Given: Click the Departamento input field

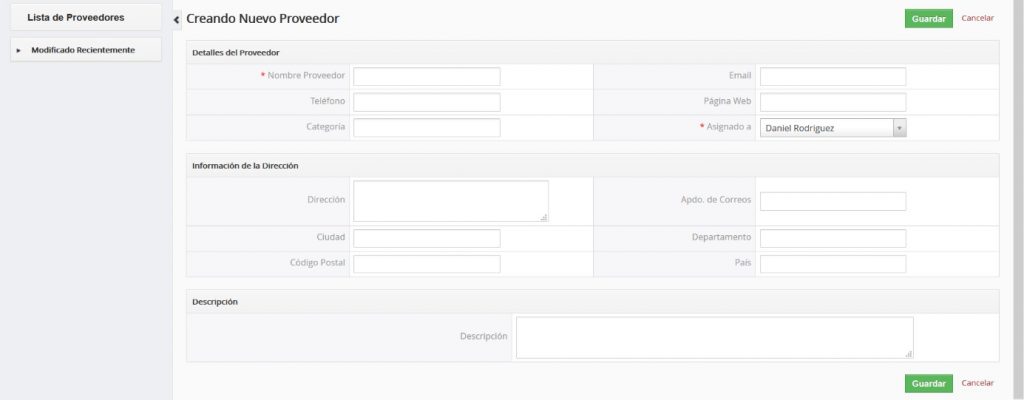Looking at the screenshot, I should (833, 238).
